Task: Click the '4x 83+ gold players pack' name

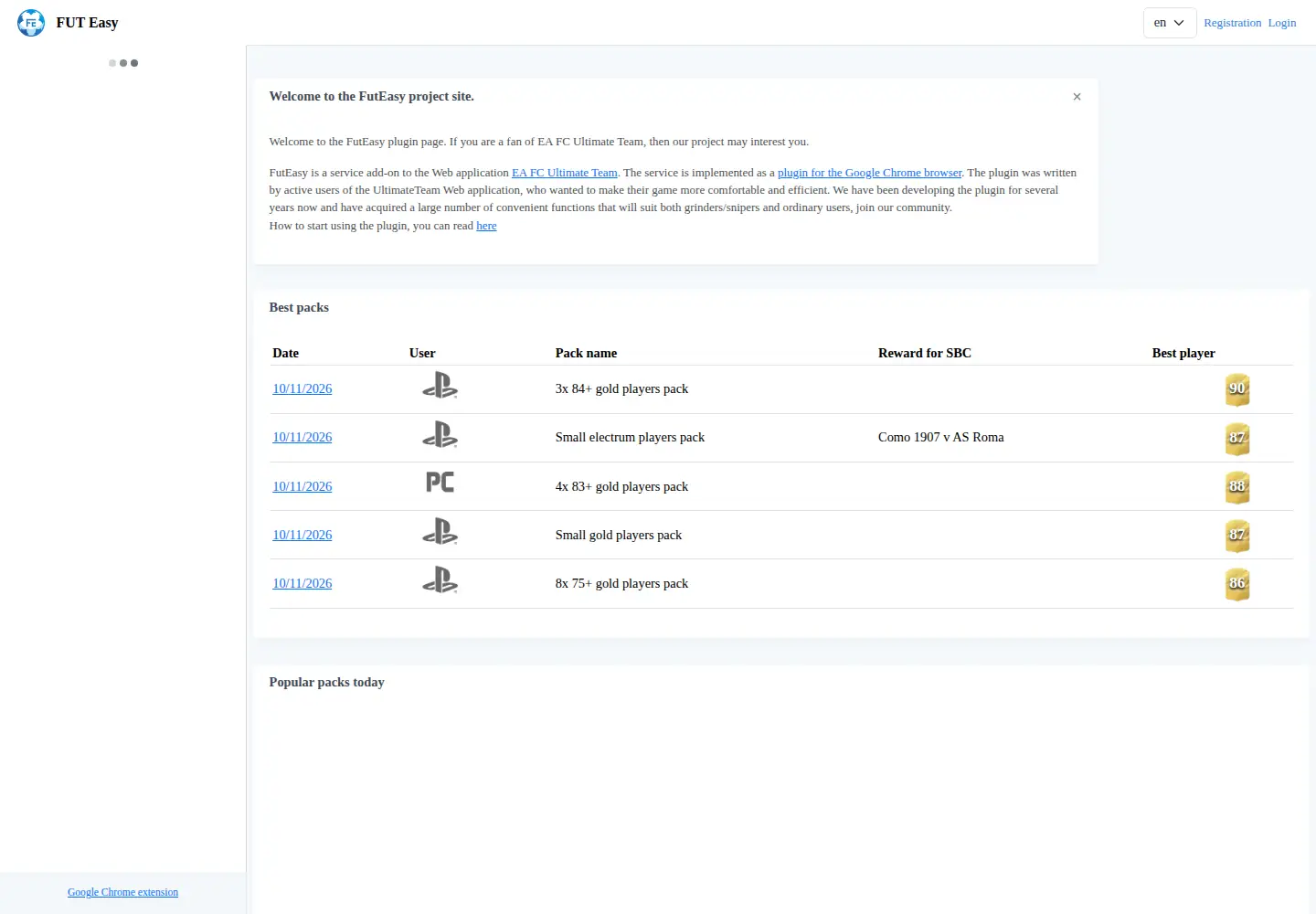Action: click(621, 486)
